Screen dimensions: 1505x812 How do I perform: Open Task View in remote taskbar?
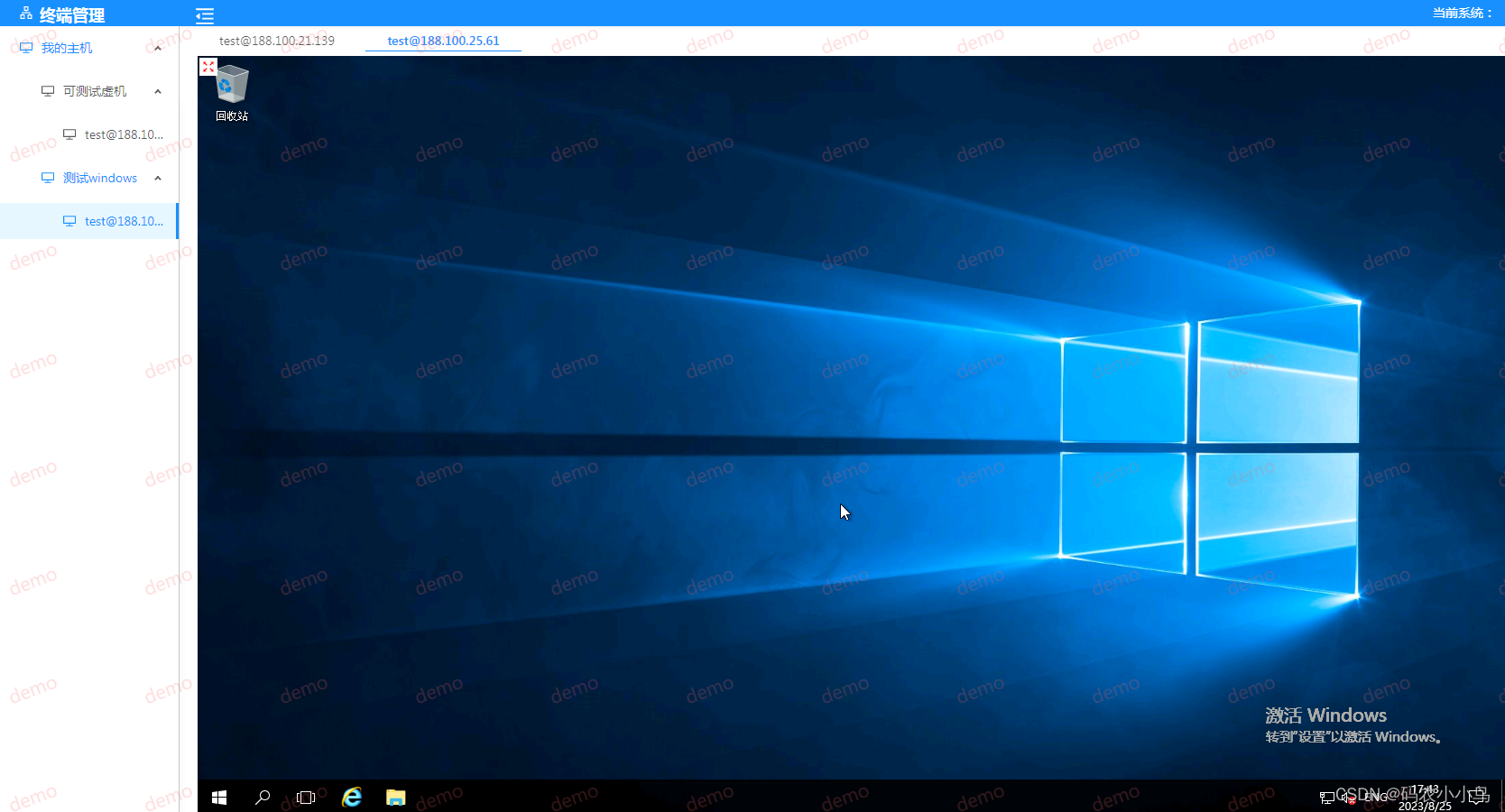click(306, 798)
